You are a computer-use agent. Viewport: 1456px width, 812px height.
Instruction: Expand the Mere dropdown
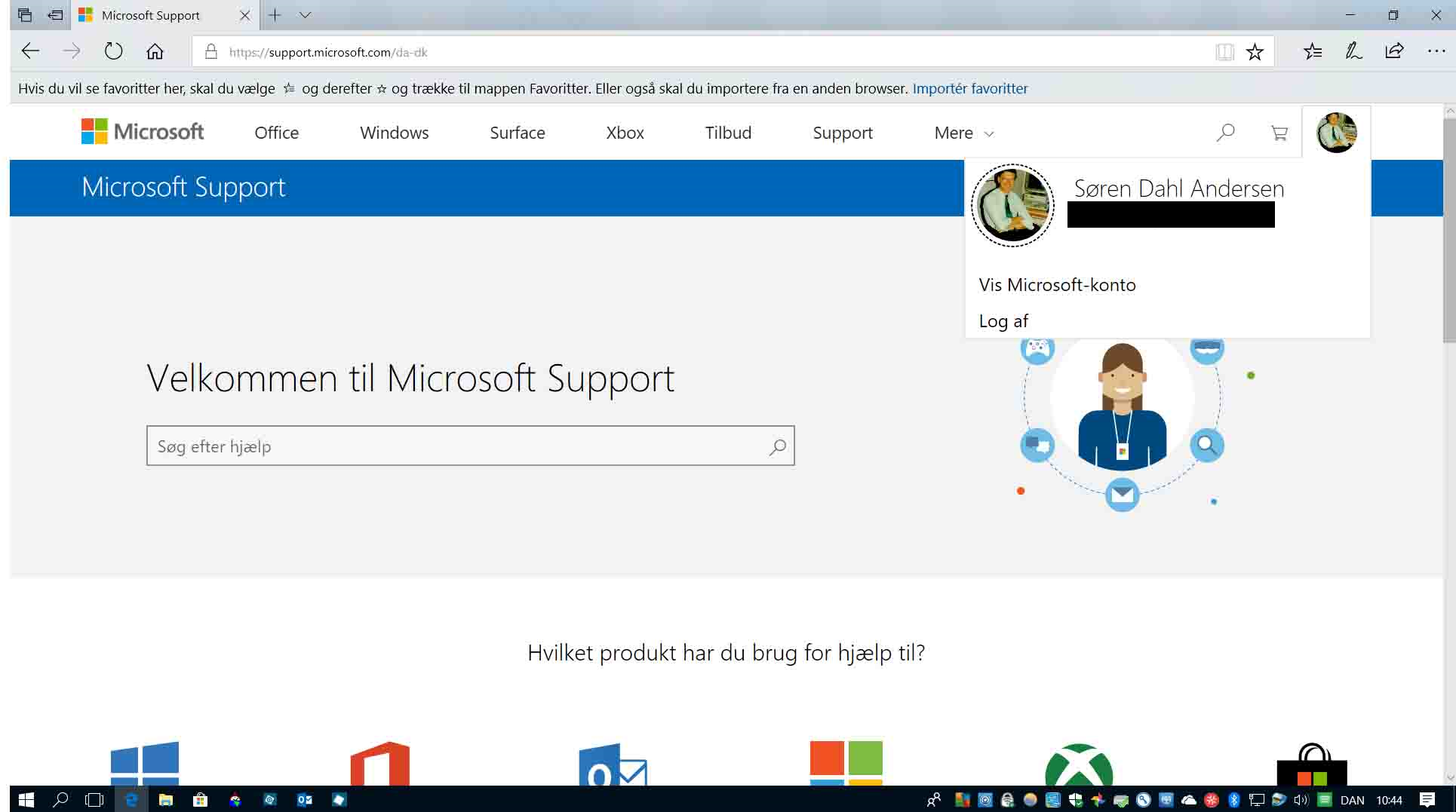coord(963,133)
